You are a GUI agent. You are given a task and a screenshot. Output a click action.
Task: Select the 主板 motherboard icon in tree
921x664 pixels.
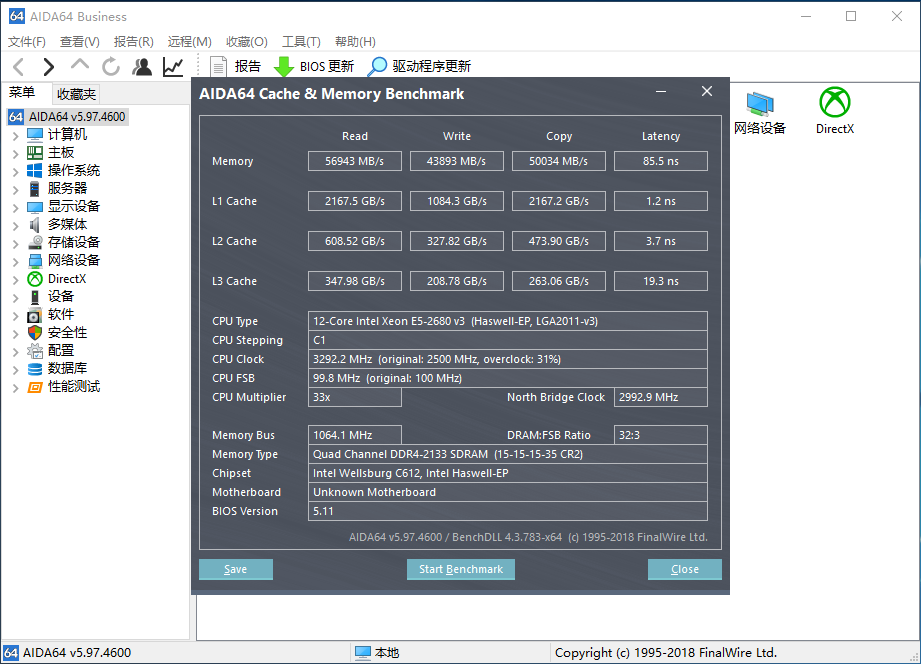point(35,153)
